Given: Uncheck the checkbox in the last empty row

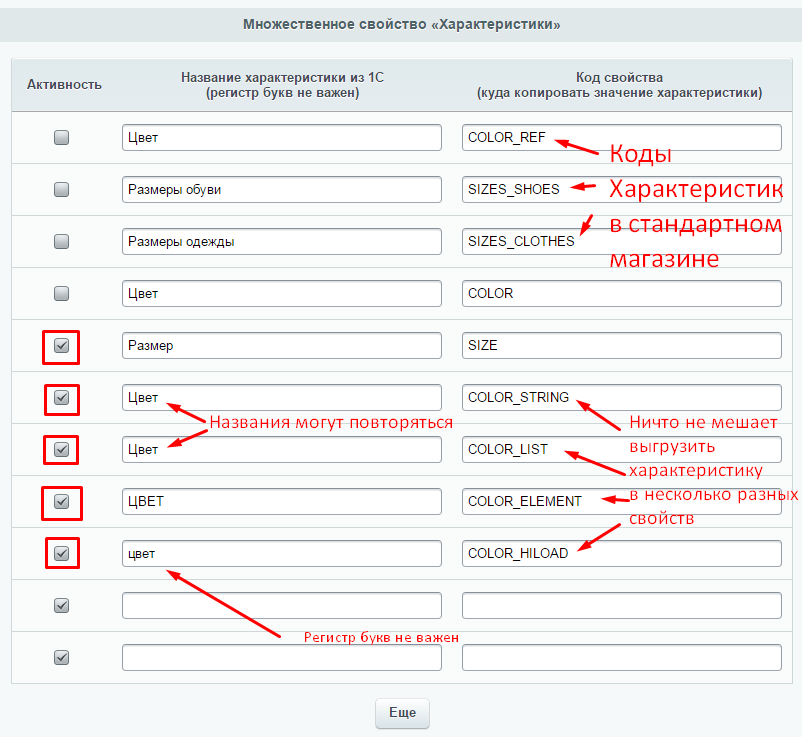Looking at the screenshot, I should point(61,658).
